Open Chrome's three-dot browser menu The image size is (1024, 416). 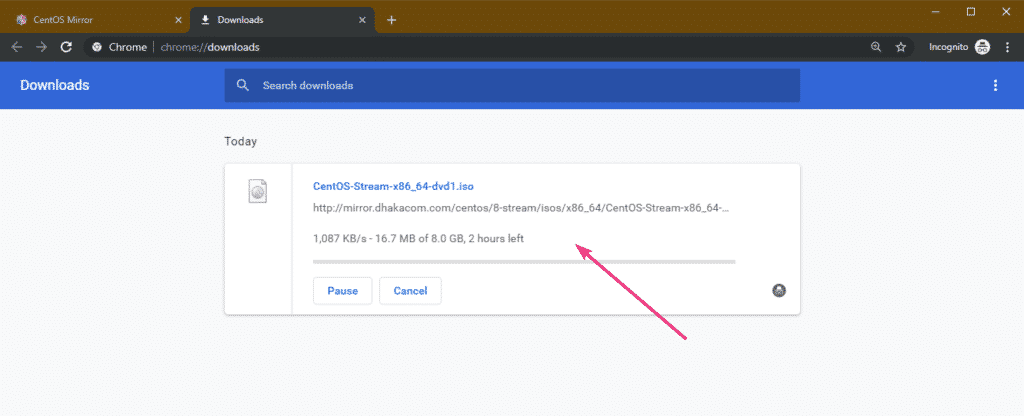pos(1007,47)
